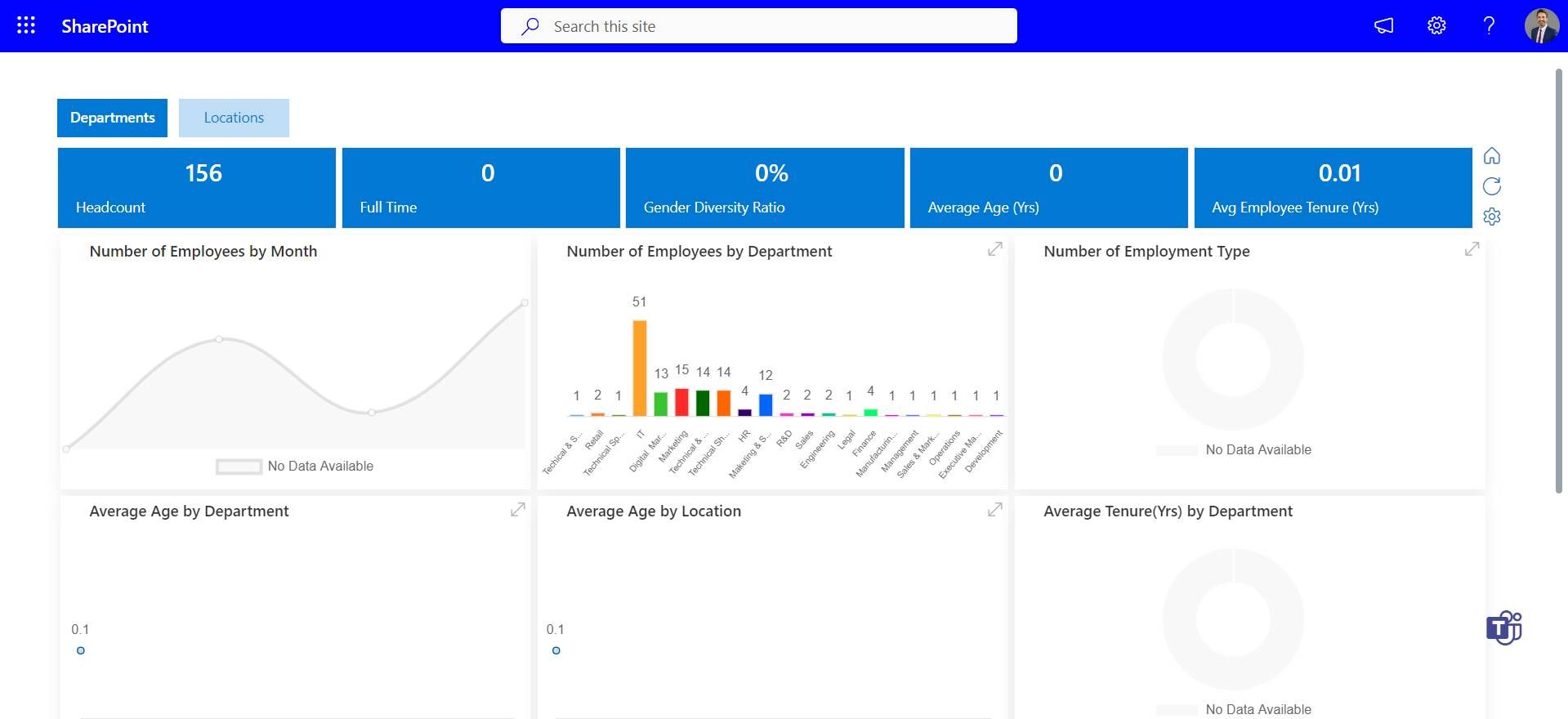Open the app launcher waffle icon

coord(26,25)
